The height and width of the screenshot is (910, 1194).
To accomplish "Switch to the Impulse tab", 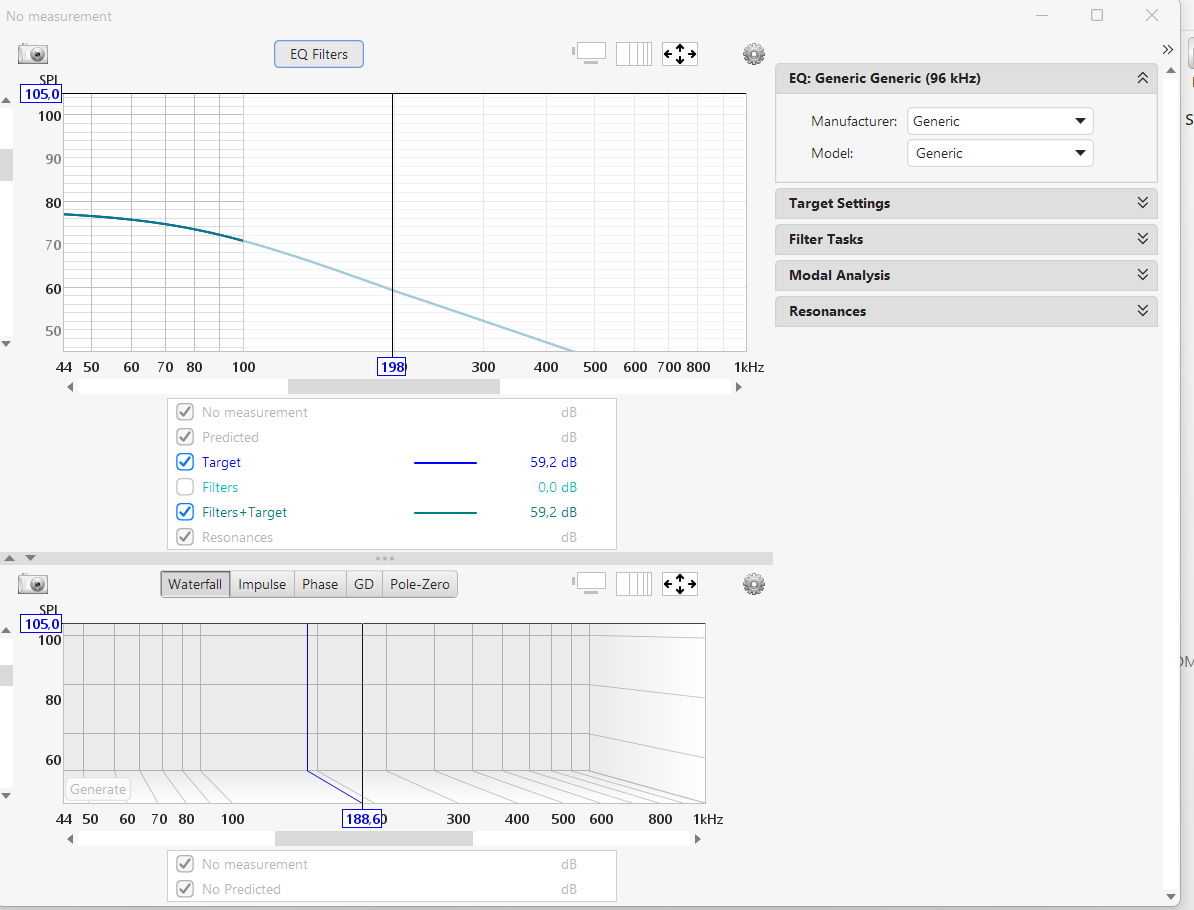I will pyautogui.click(x=262, y=584).
